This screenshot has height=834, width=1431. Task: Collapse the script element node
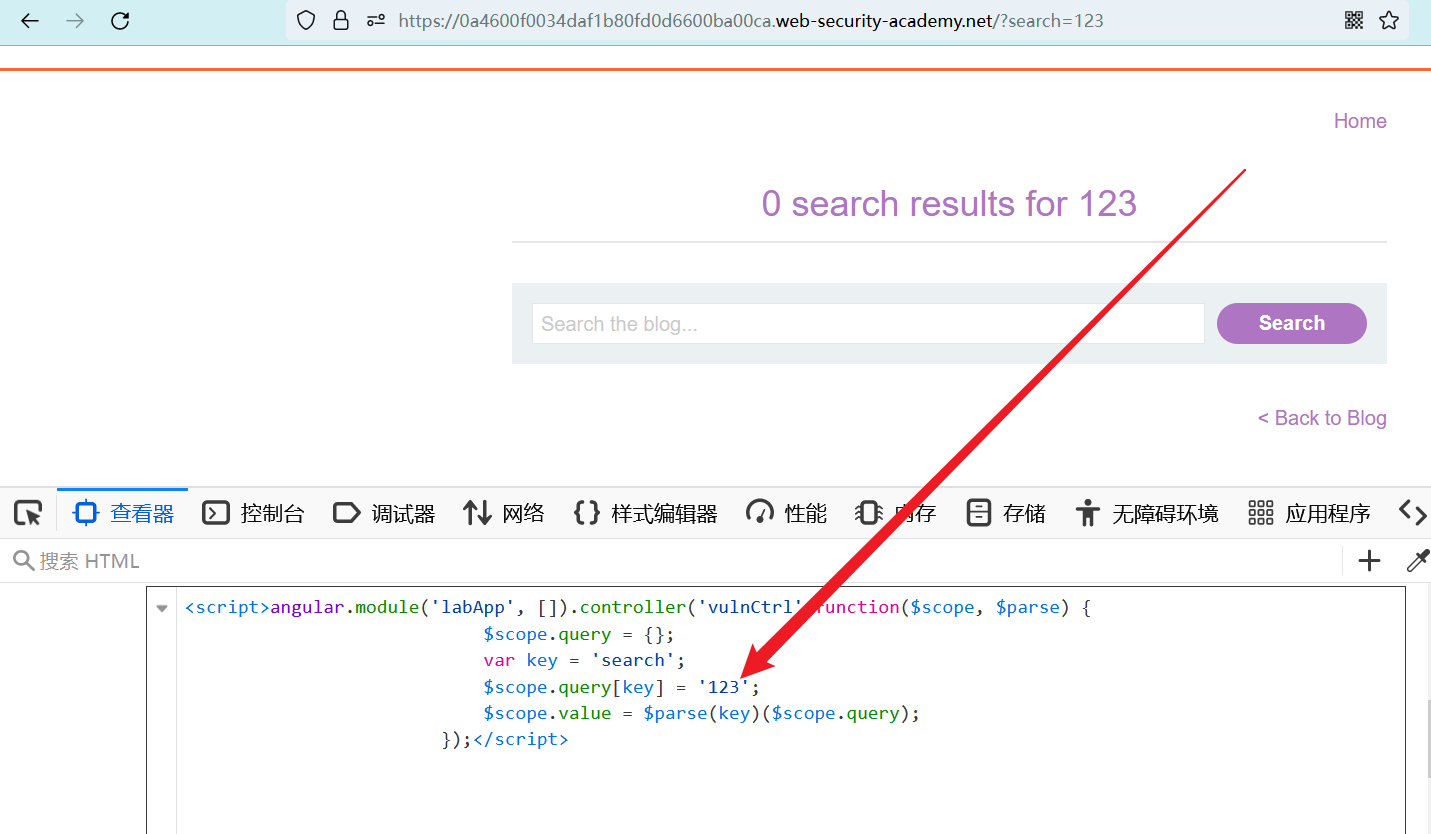coord(162,608)
